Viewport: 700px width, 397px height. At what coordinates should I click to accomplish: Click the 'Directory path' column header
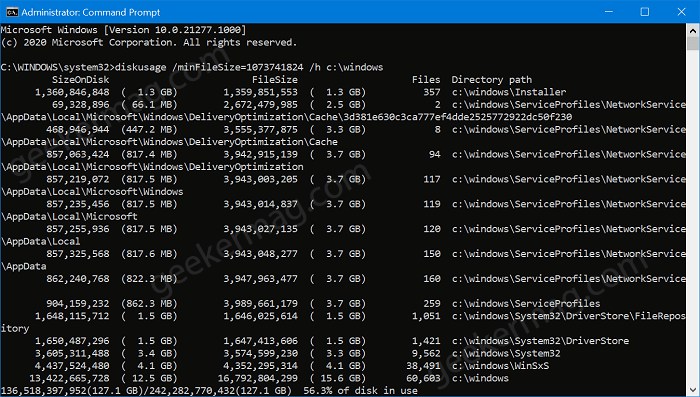(x=492, y=80)
